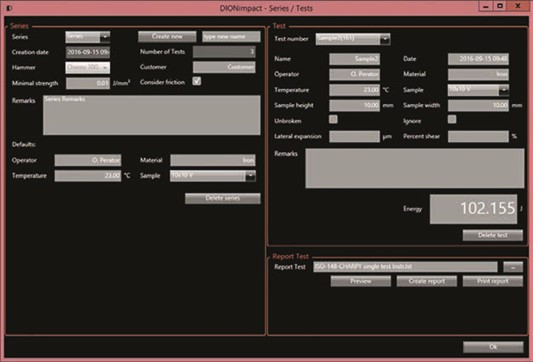Click the Percent shear input field

(x=478, y=136)
